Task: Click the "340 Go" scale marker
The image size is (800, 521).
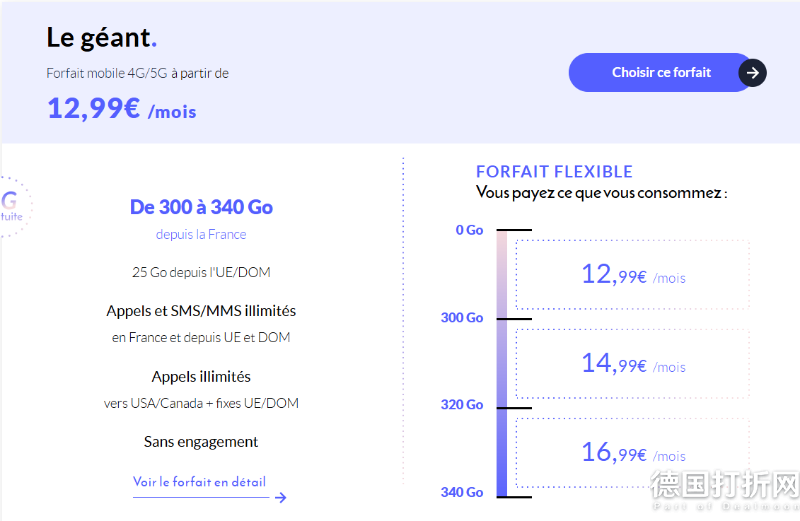Action: tap(462, 492)
